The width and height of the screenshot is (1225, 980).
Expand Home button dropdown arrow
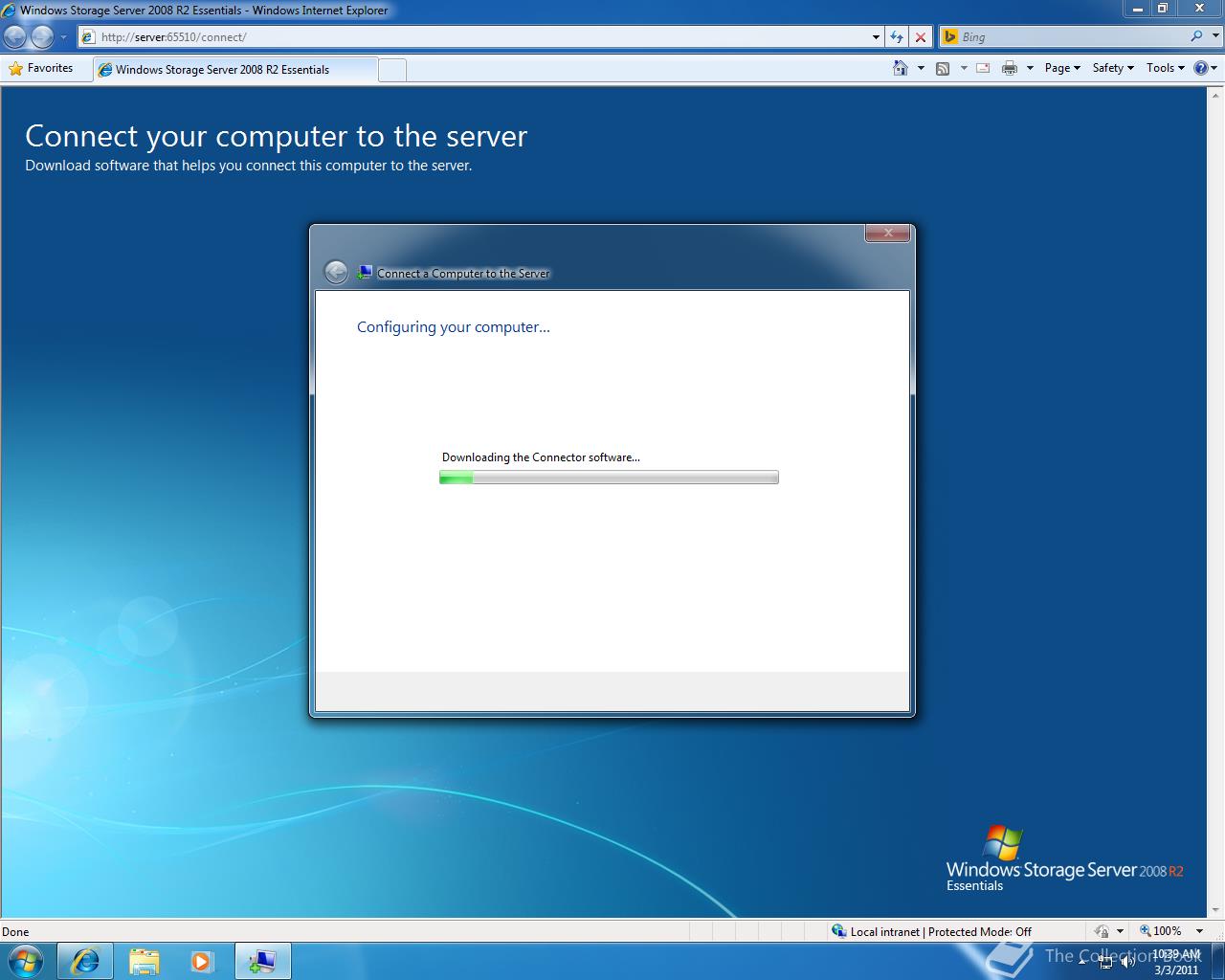tap(921, 68)
